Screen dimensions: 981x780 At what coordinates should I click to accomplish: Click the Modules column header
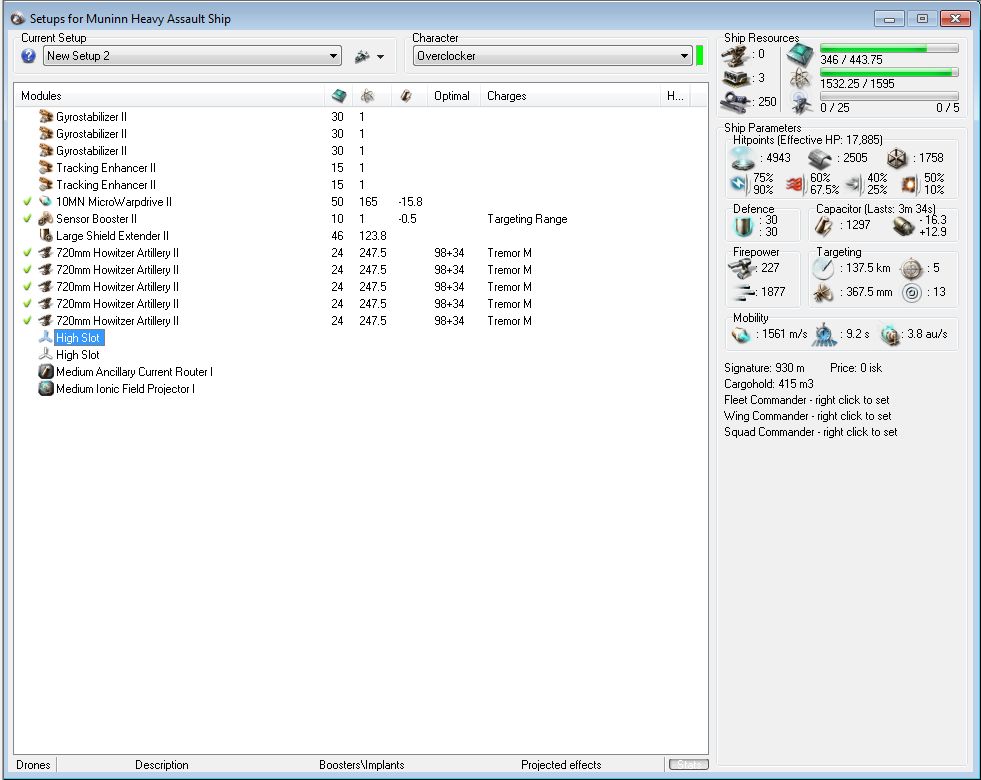click(41, 96)
